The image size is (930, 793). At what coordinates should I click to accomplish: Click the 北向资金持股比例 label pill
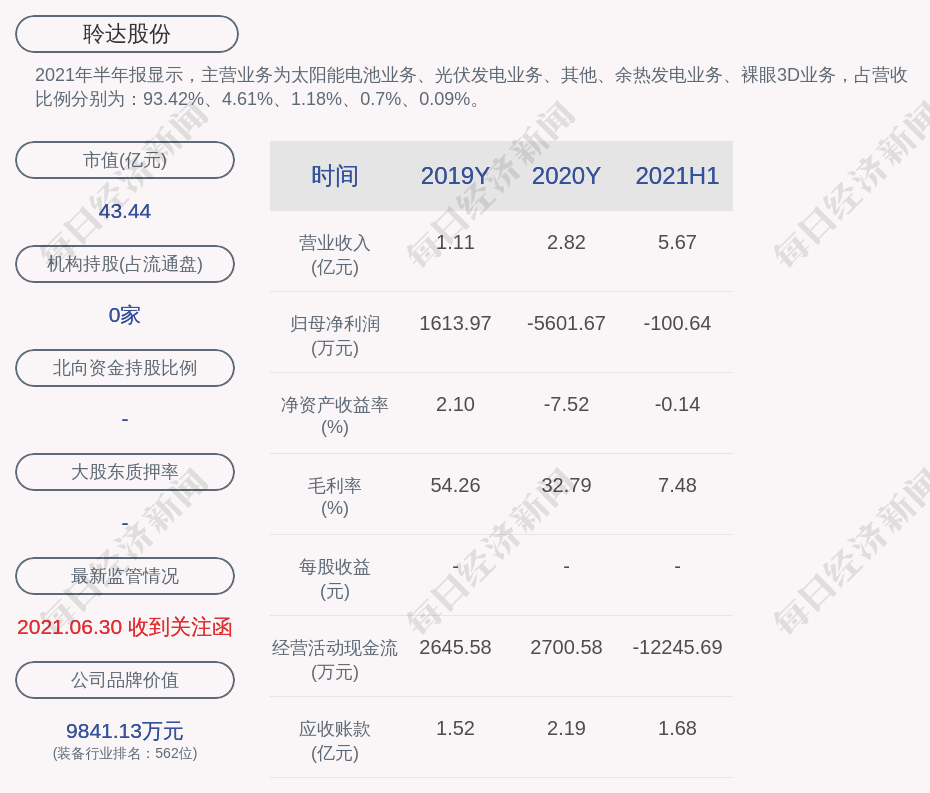[125, 368]
